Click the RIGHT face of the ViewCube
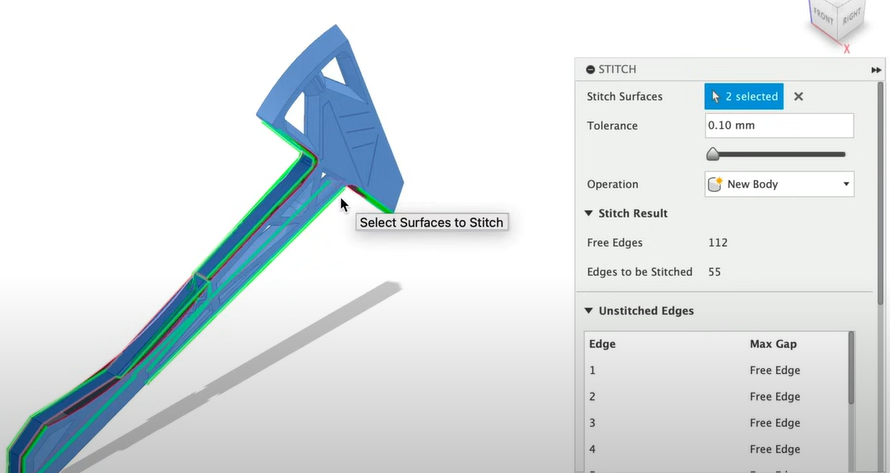The width and height of the screenshot is (890, 473). point(851,18)
